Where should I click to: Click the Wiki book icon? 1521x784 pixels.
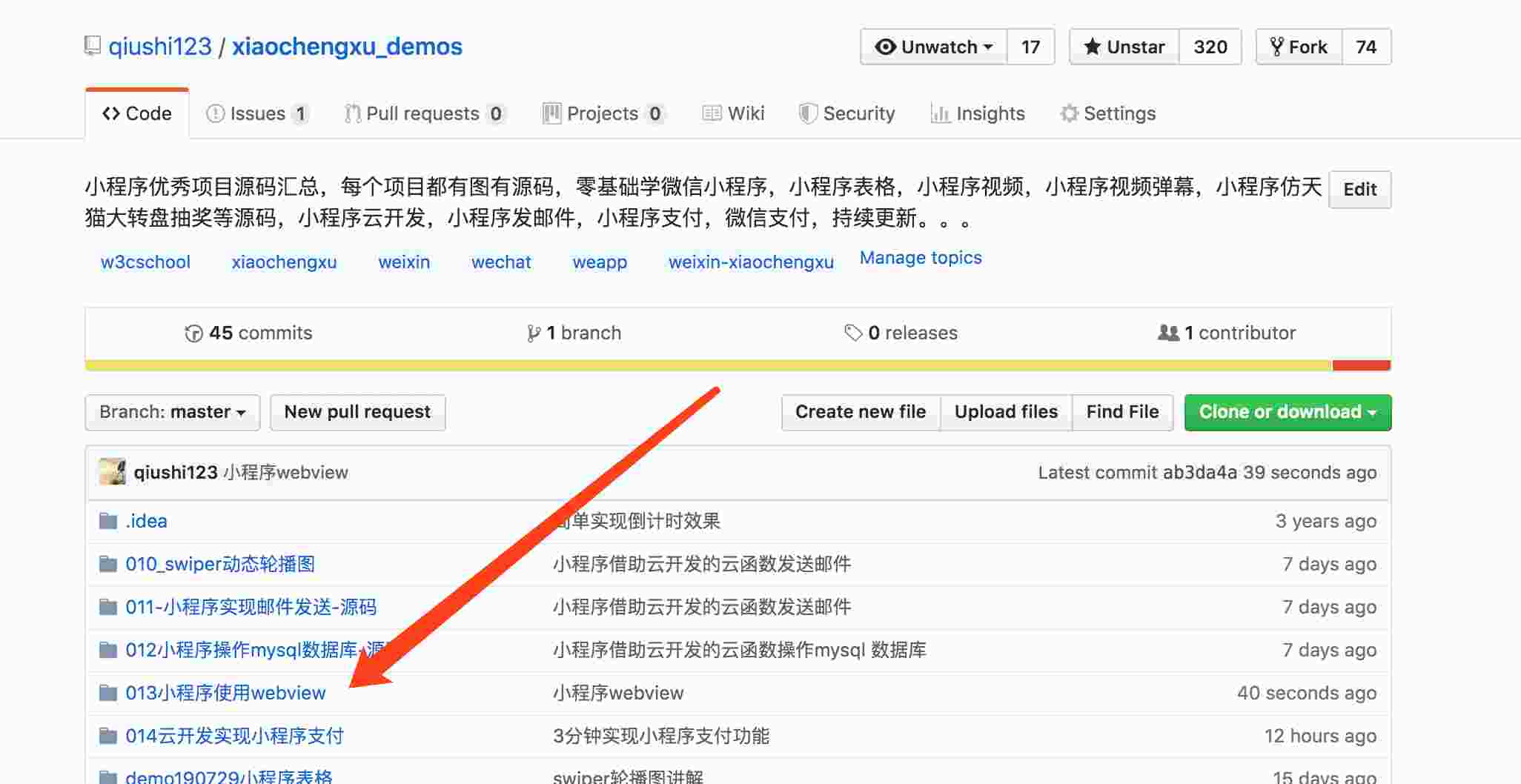pos(712,113)
